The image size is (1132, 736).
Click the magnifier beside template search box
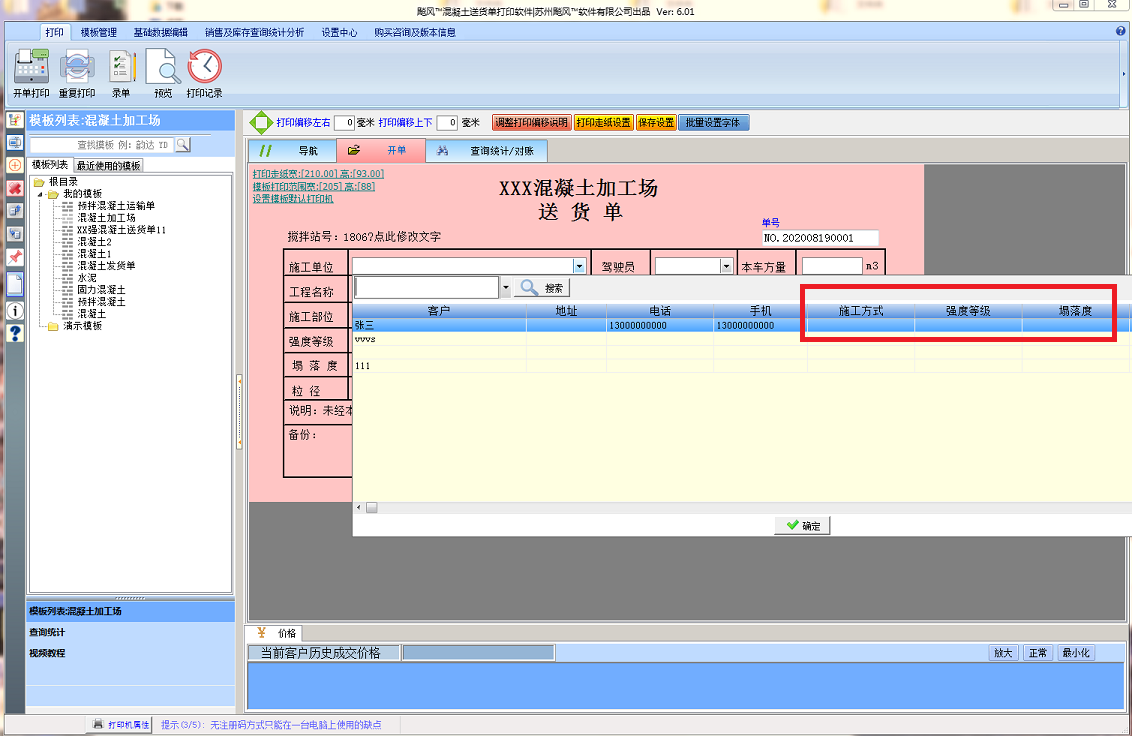tap(183, 145)
